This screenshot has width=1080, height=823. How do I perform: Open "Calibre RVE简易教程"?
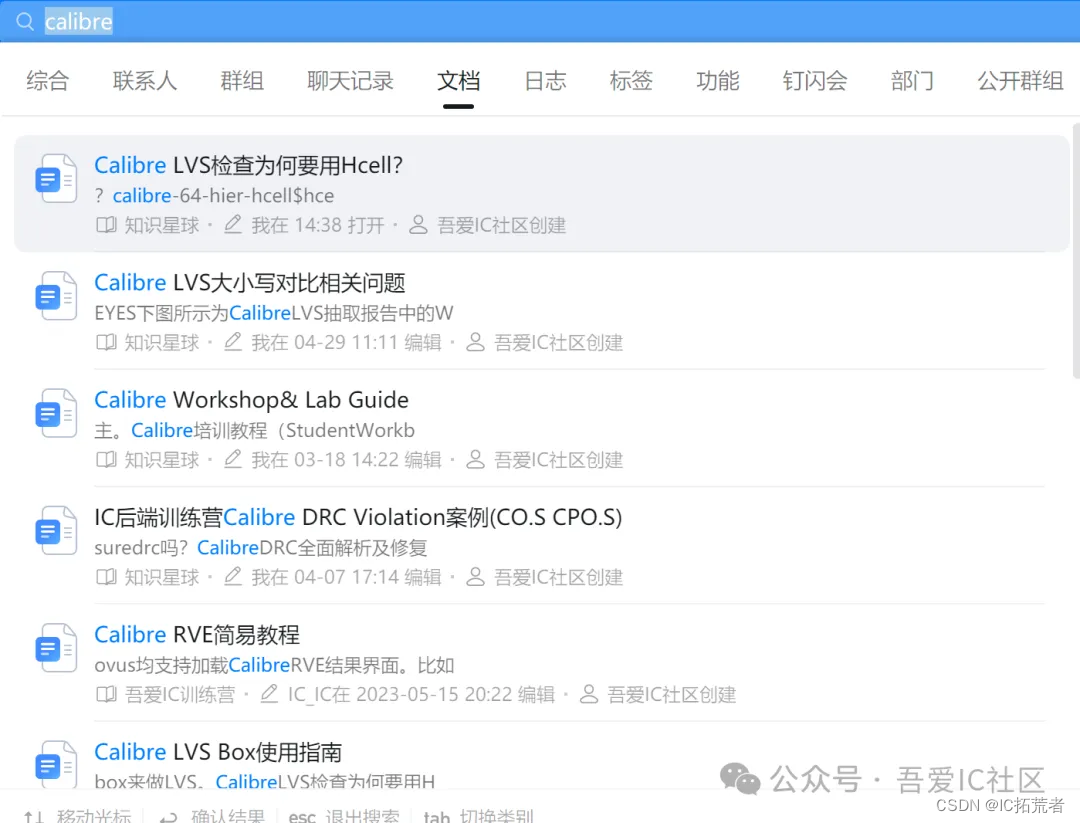pyautogui.click(x=195, y=634)
